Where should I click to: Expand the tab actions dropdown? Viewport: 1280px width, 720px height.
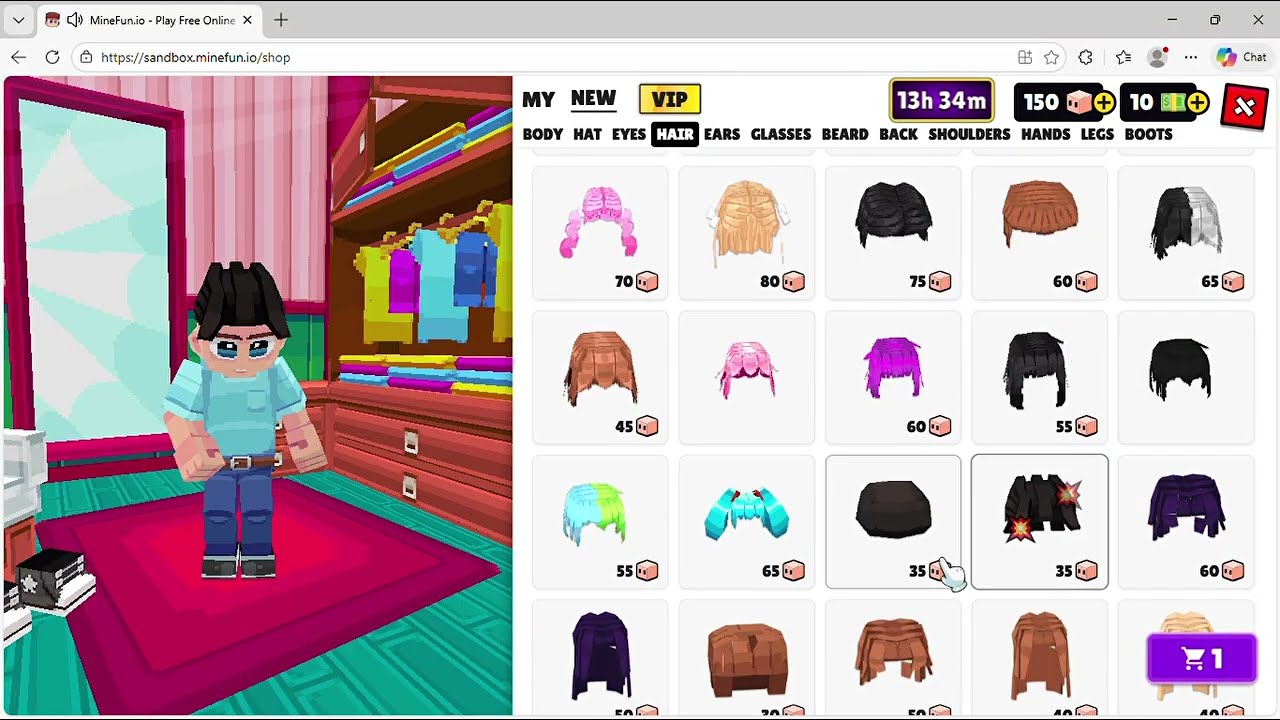tap(18, 20)
